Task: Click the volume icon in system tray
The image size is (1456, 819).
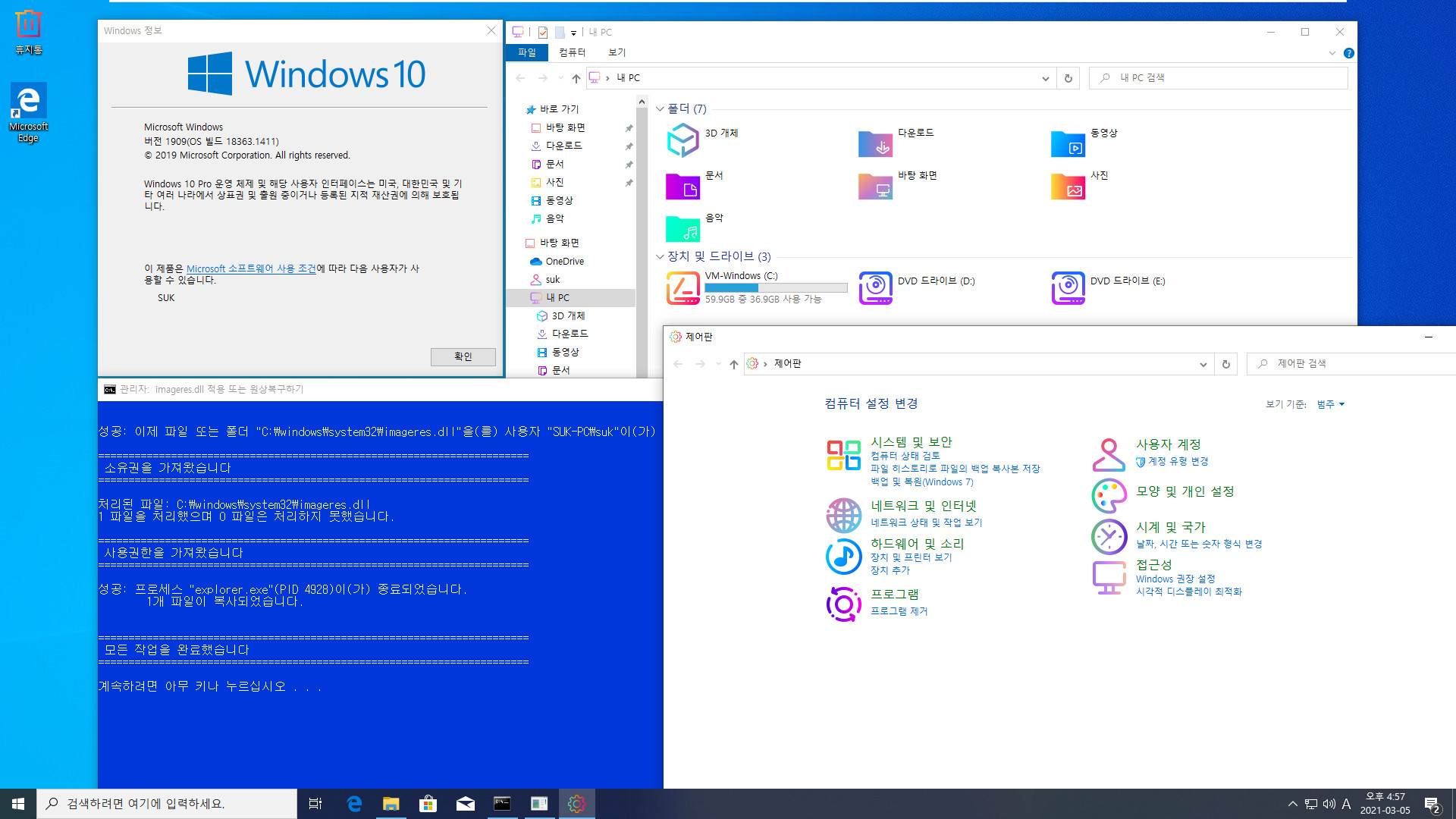Action: [x=1329, y=804]
